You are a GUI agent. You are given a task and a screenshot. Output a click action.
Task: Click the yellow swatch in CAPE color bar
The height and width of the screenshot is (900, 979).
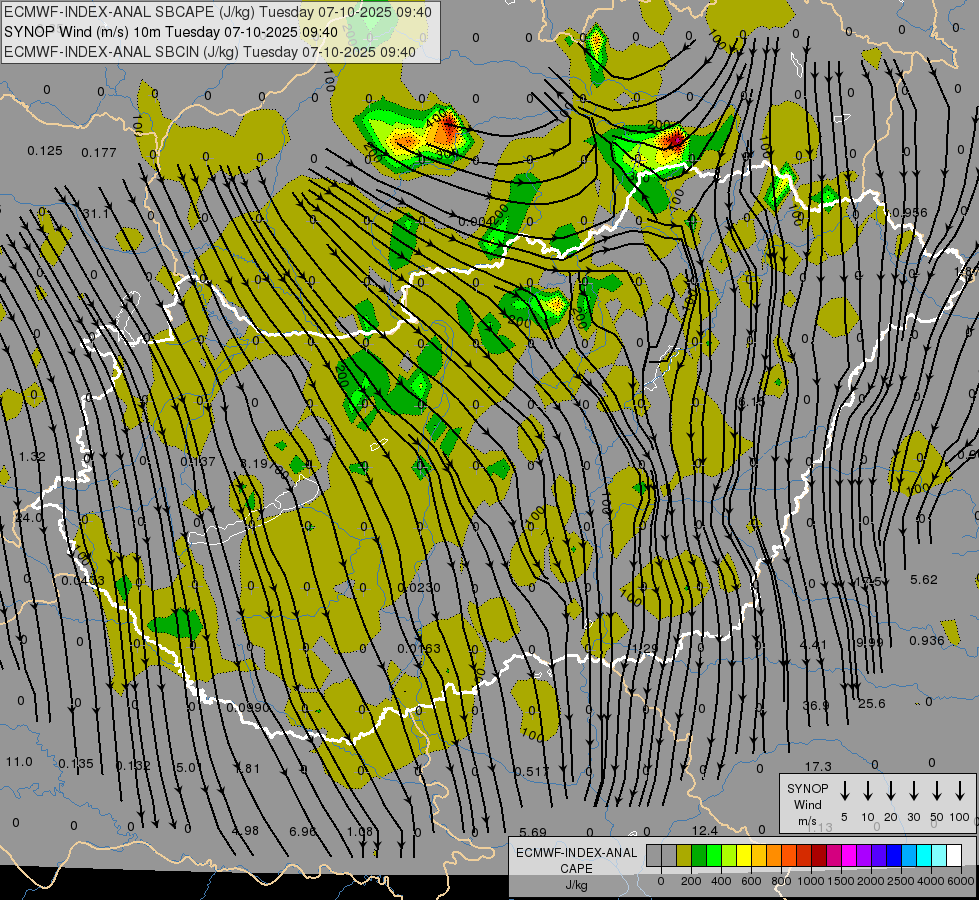pyautogui.click(x=744, y=855)
